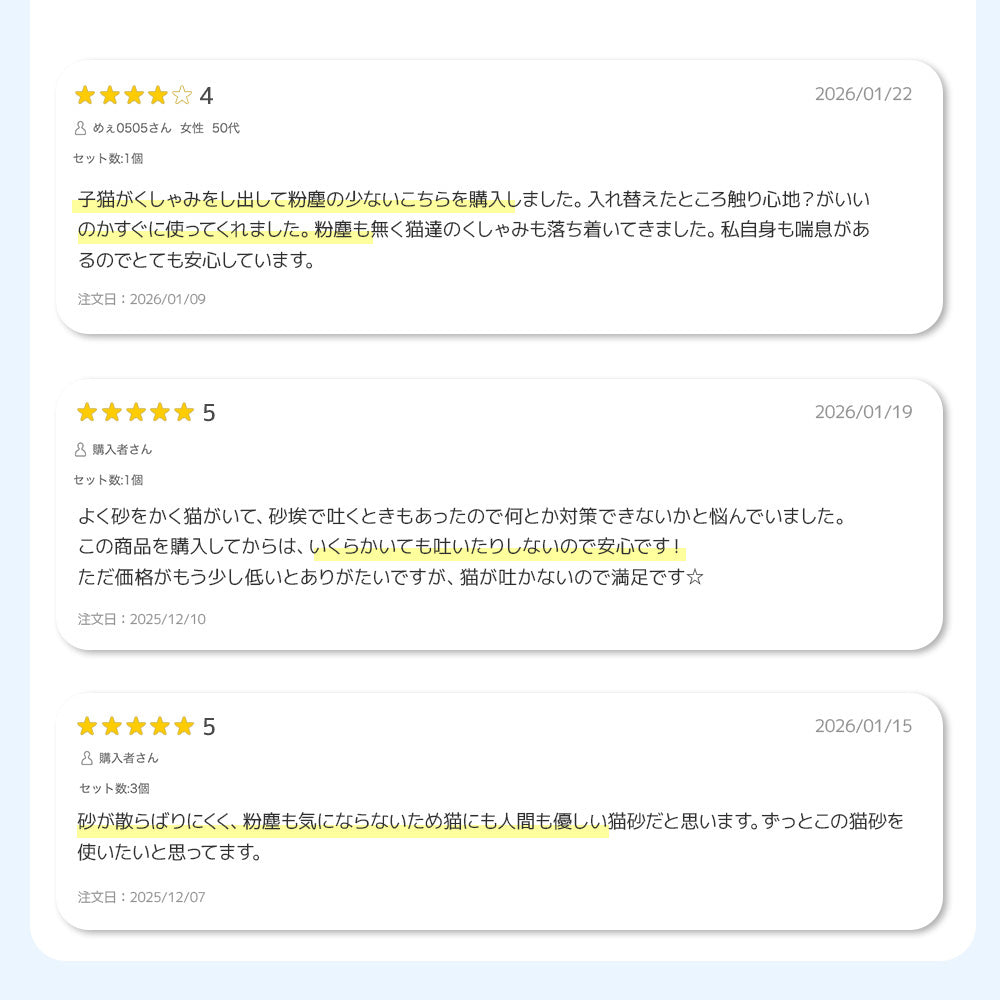This screenshot has height=1000, width=1000.
Task: Click 購入者さん in the 2026/01/15 review
Action: (128, 758)
